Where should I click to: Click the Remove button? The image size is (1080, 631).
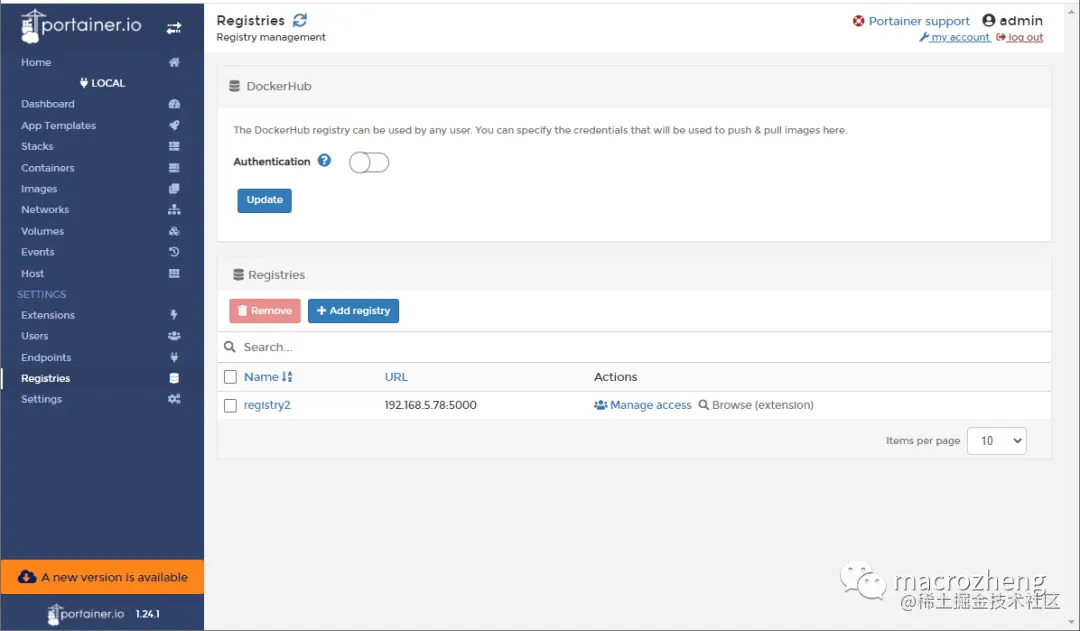coord(265,311)
